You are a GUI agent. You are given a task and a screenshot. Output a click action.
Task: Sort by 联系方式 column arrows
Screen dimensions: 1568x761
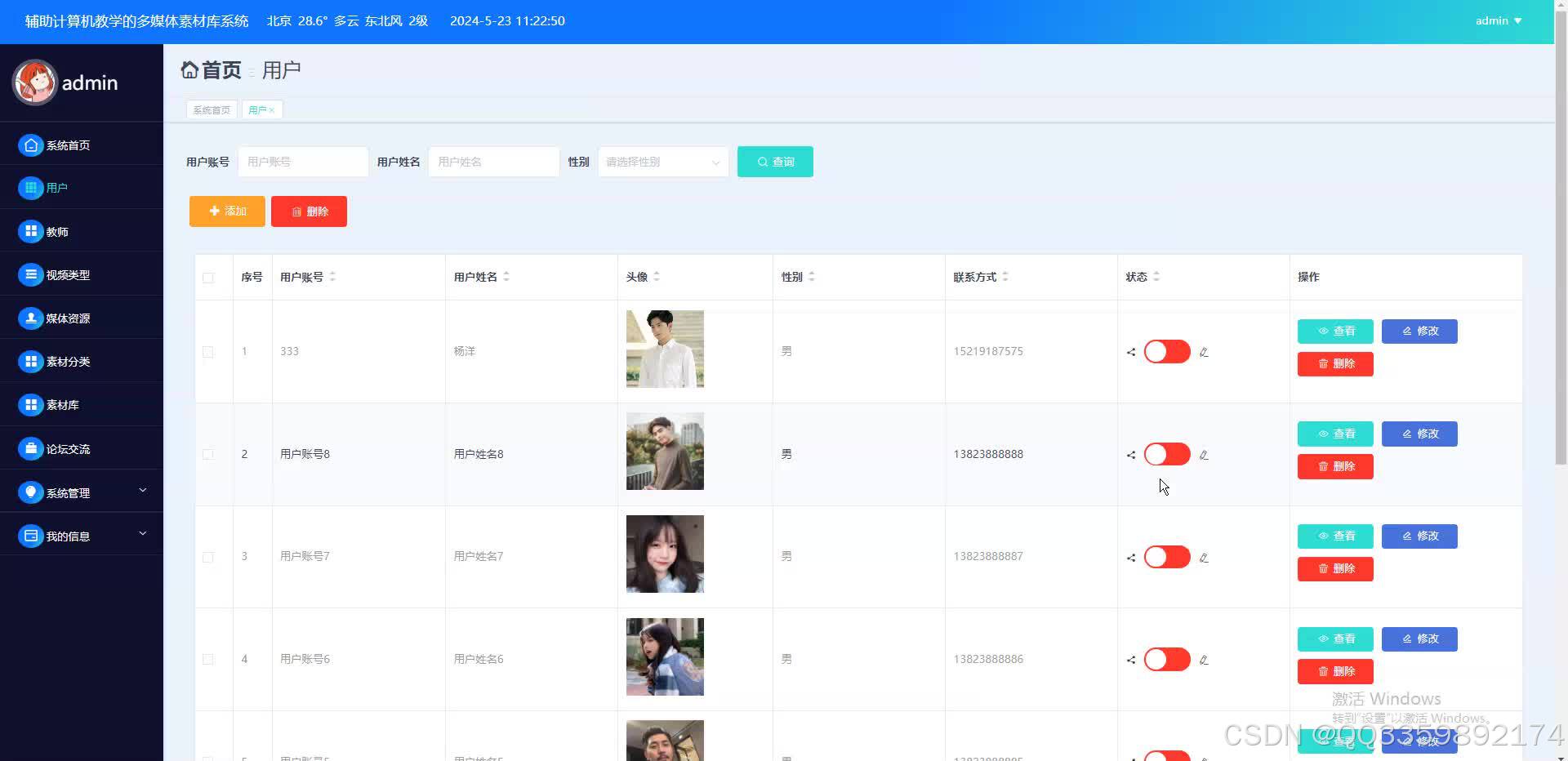pos(1005,277)
